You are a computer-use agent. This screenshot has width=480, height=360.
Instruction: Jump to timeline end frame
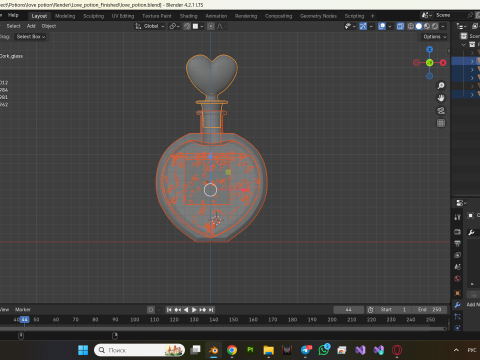click(x=211, y=310)
